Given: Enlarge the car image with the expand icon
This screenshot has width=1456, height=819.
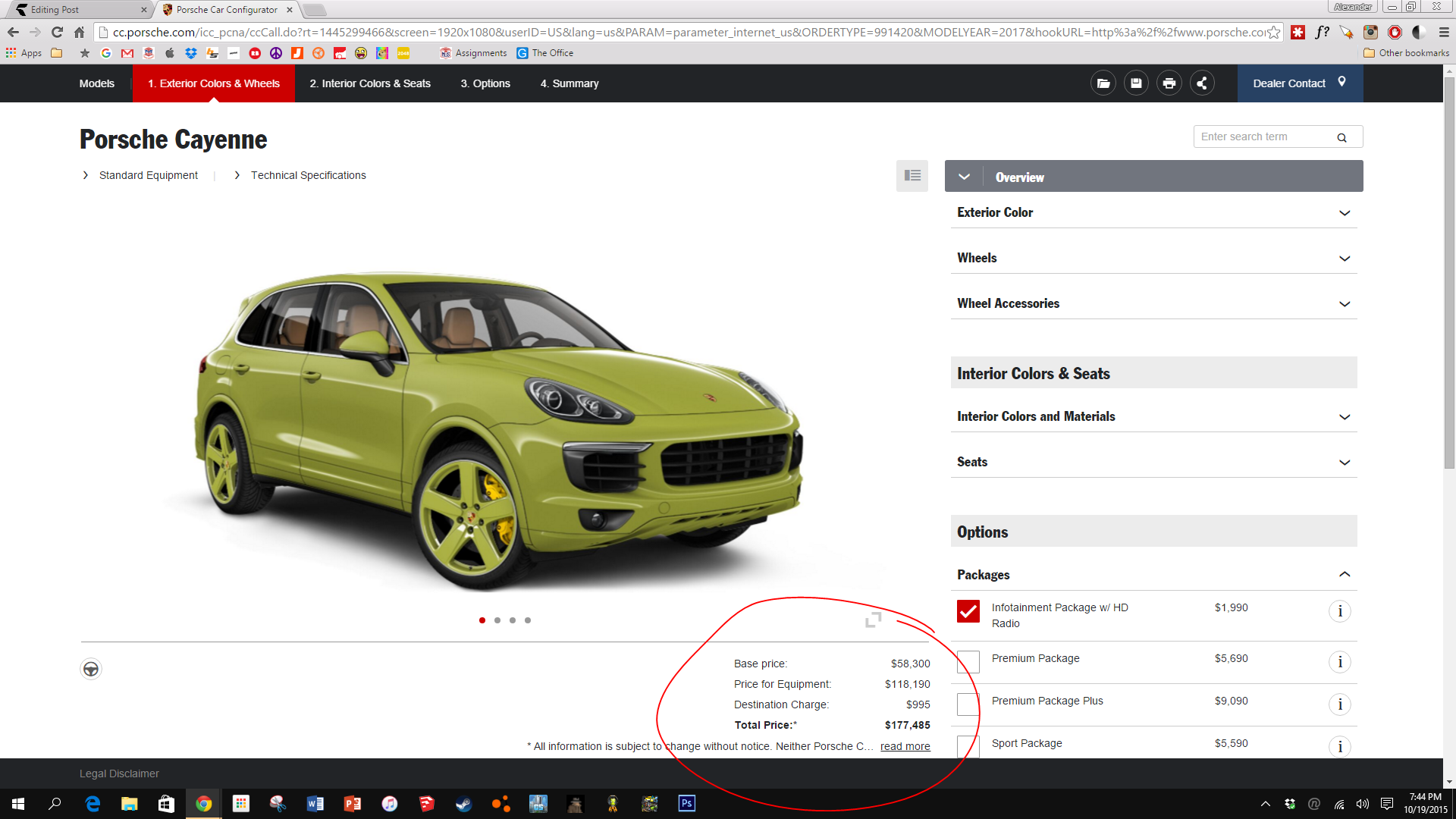Looking at the screenshot, I should pos(874,620).
